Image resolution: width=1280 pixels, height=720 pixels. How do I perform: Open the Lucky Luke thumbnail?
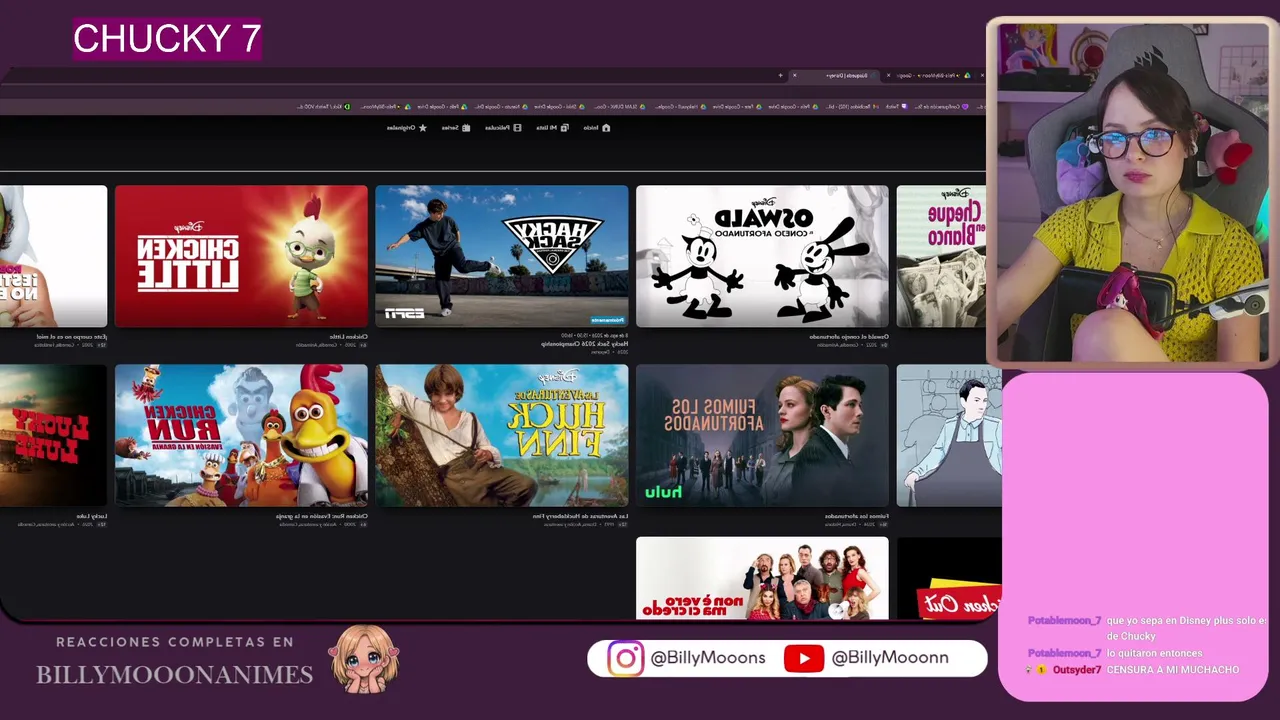(x=53, y=435)
